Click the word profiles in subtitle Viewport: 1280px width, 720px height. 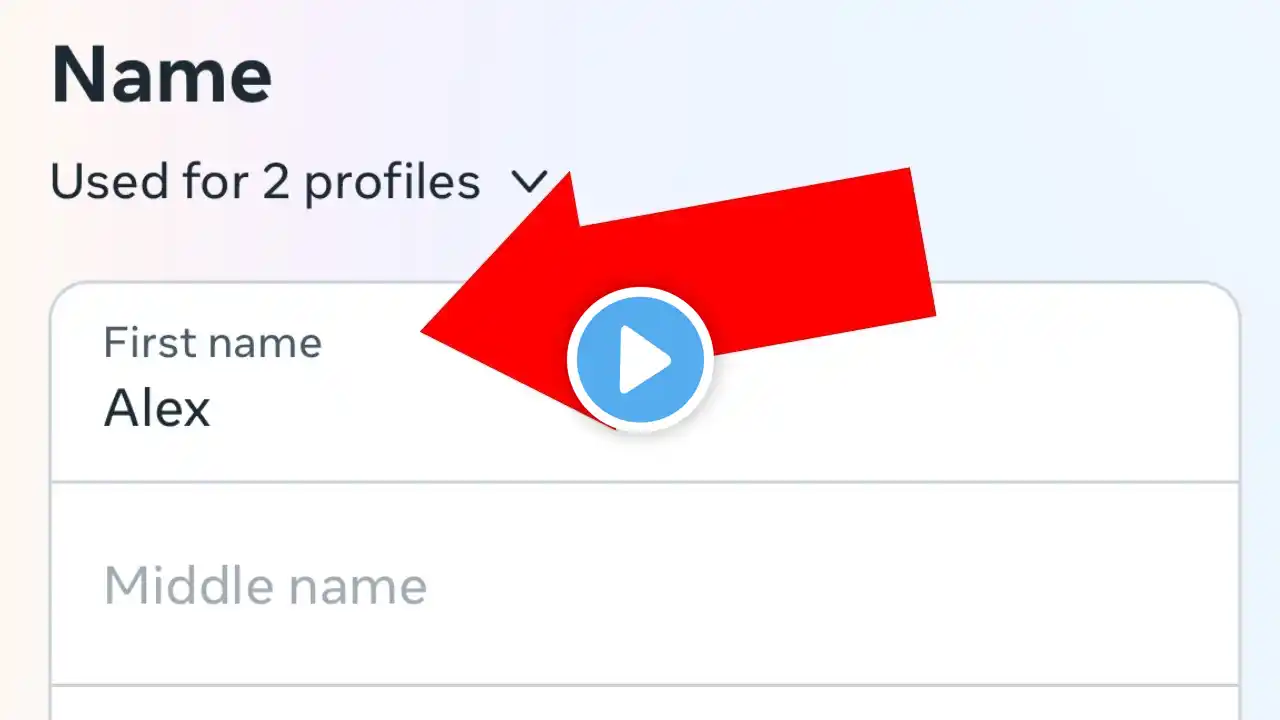(392, 184)
